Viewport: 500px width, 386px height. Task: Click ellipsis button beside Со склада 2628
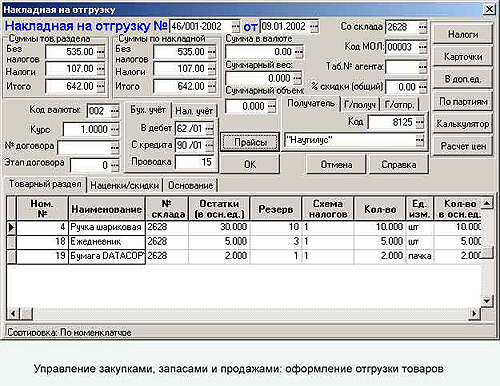[x=422, y=27]
